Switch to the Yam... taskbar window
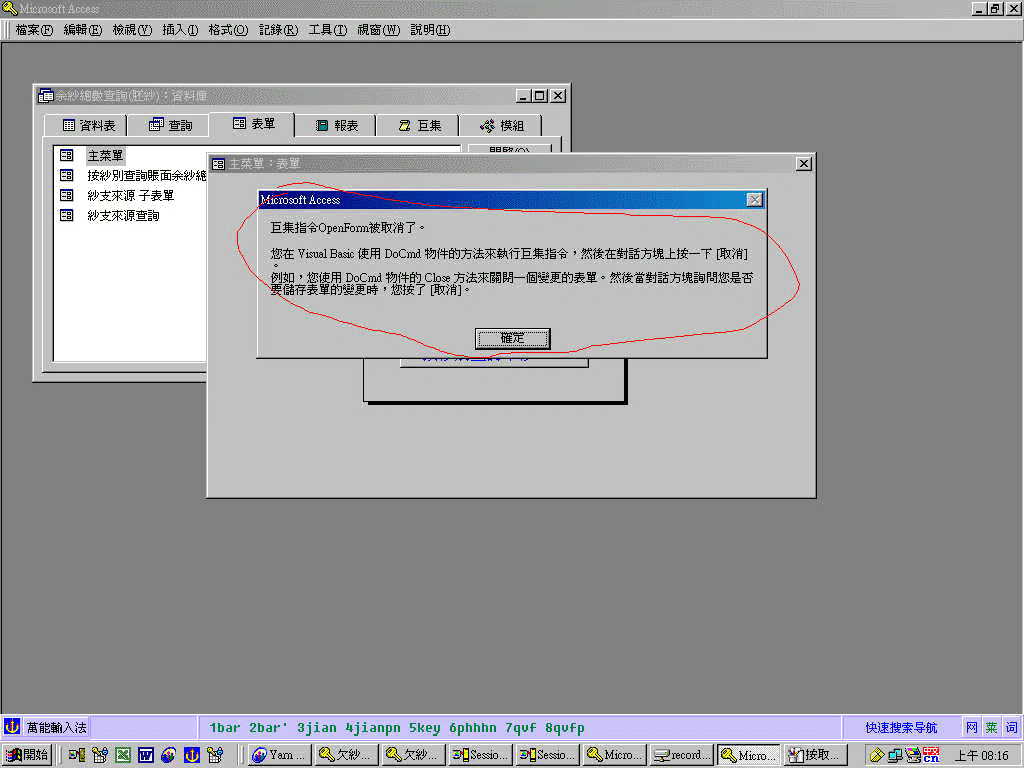Viewport: 1024px width, 768px height. pos(279,755)
